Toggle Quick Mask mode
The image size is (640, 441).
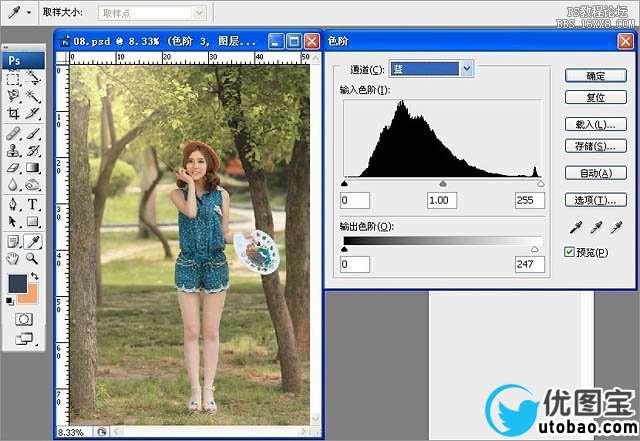[x=24, y=319]
